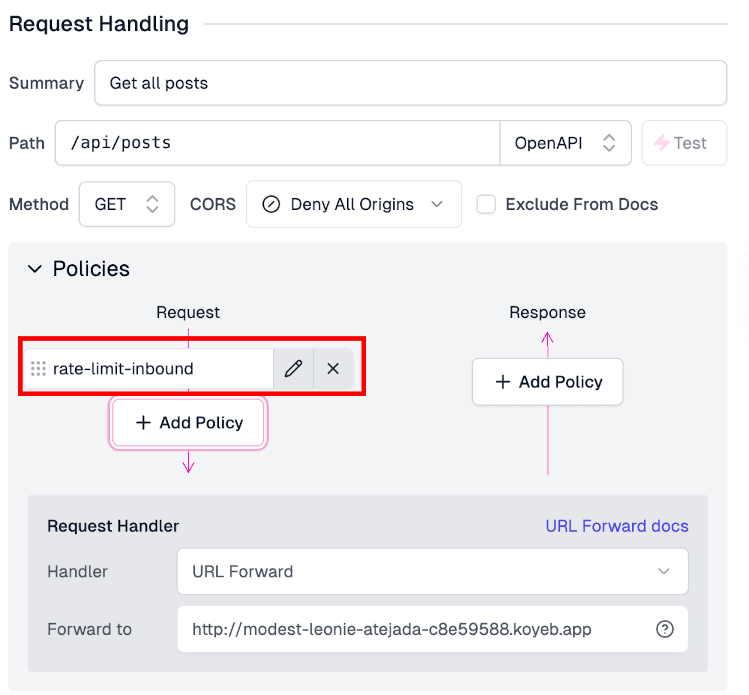Click the plus icon in Response Add Policy
This screenshot has width=749, height=695.
pyautogui.click(x=503, y=382)
